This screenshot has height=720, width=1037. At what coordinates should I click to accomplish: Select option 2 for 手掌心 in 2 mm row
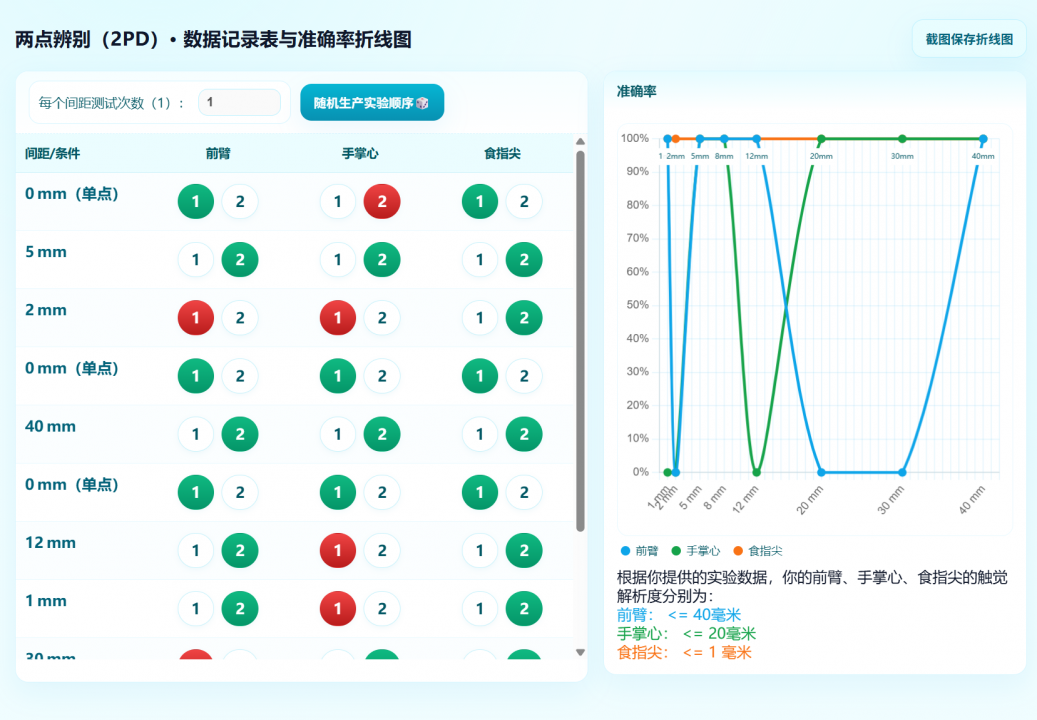(x=381, y=318)
